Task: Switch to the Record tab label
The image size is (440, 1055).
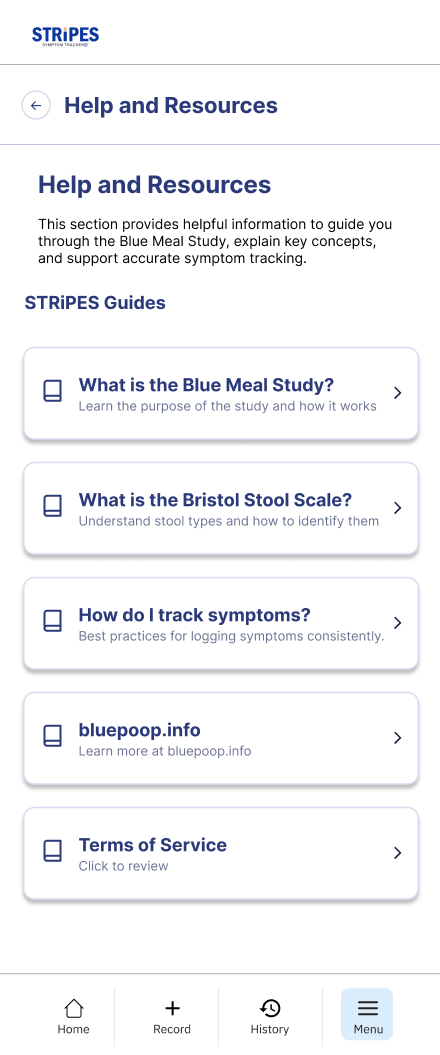Action: coord(172,1029)
